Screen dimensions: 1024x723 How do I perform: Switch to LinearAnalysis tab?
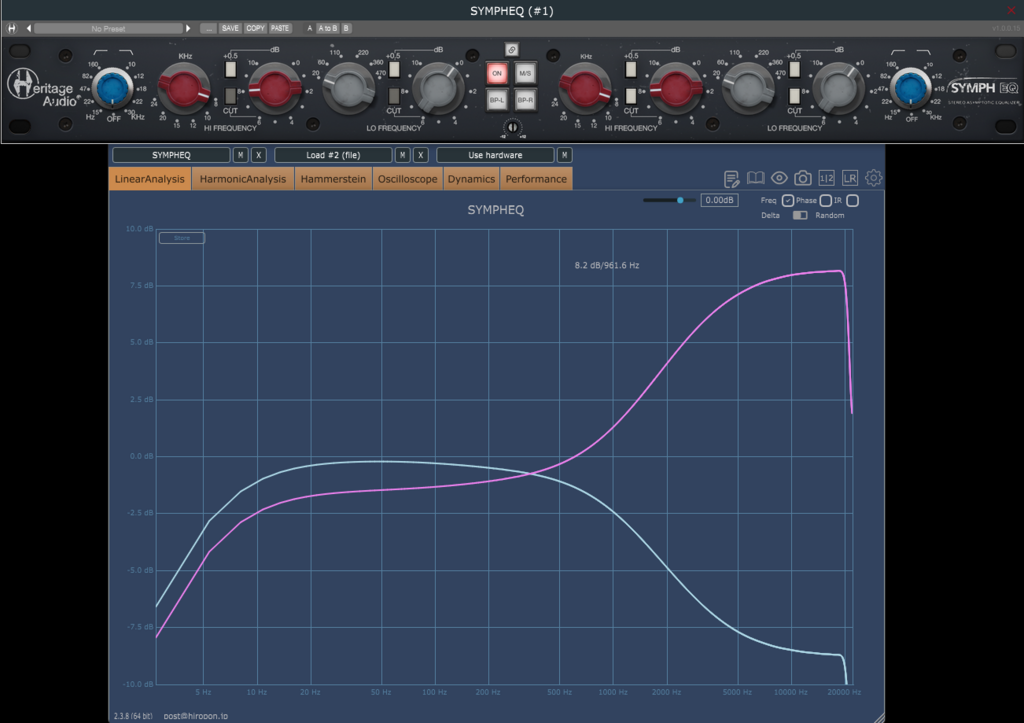150,179
